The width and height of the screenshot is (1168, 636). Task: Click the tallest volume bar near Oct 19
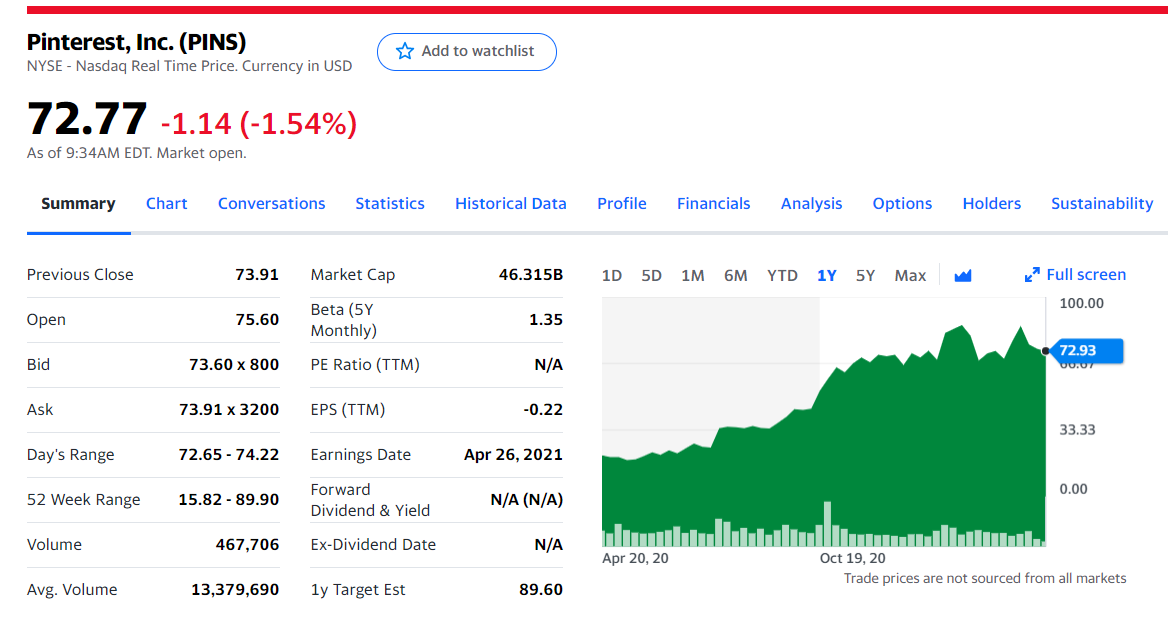coord(827,524)
